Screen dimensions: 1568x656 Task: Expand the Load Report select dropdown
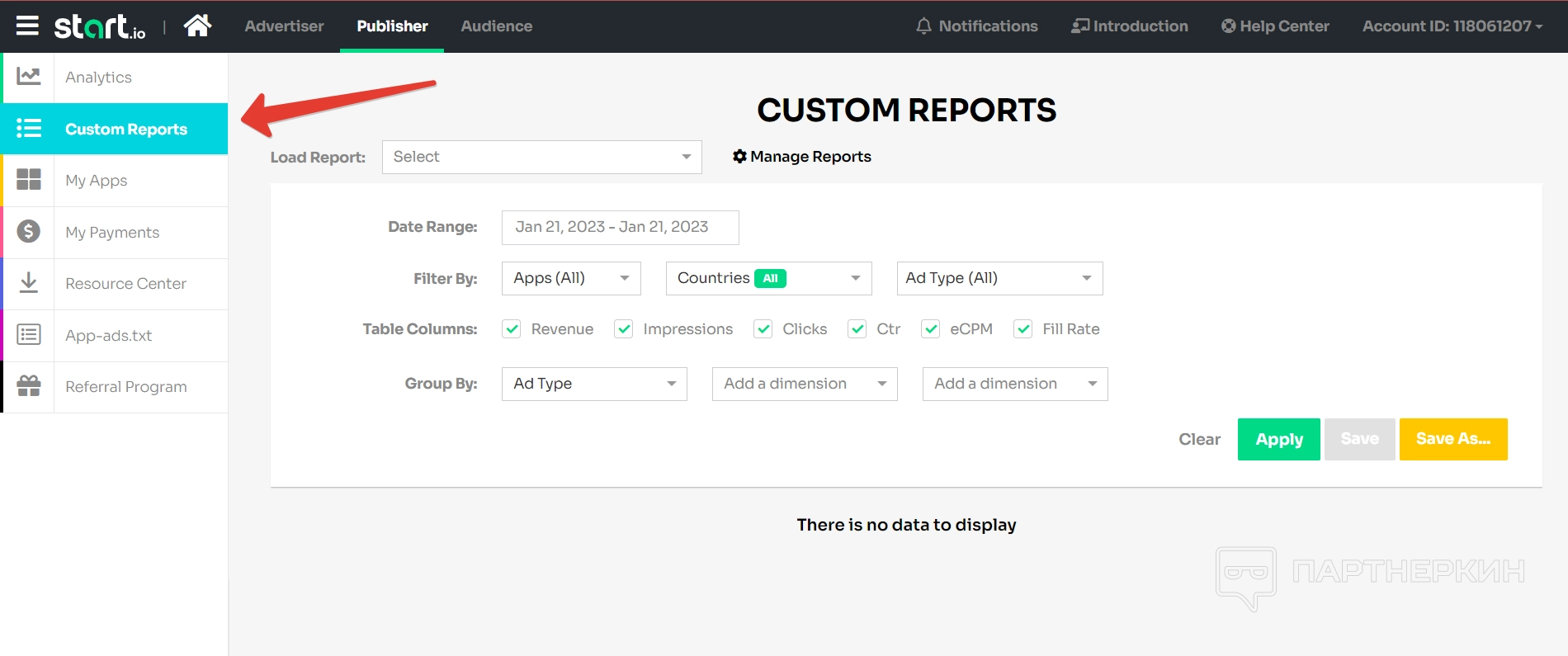coord(541,157)
